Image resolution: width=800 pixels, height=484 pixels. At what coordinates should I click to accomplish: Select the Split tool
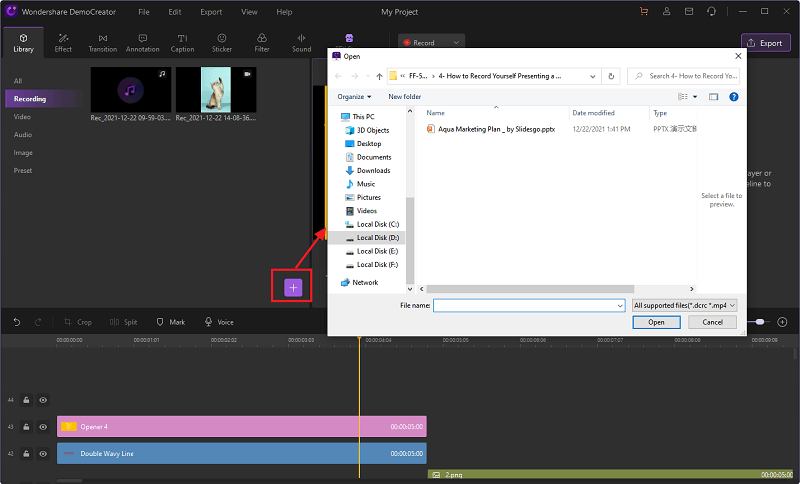(123, 322)
